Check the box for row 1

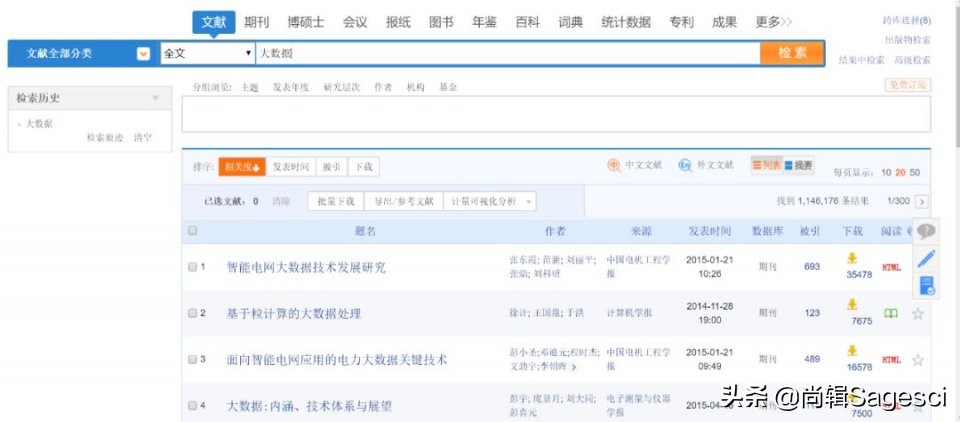pos(192,267)
